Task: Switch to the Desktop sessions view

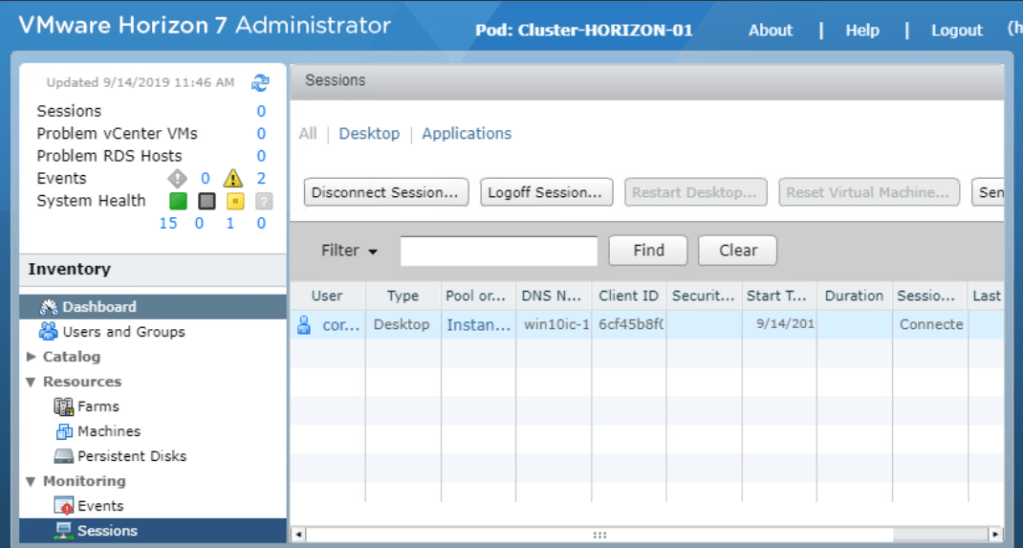Action: [x=369, y=134]
